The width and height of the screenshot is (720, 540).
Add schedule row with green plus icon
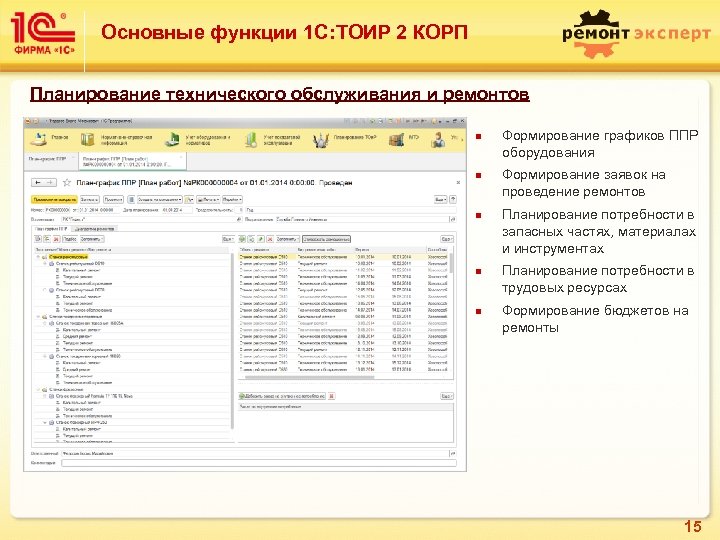[242, 239]
